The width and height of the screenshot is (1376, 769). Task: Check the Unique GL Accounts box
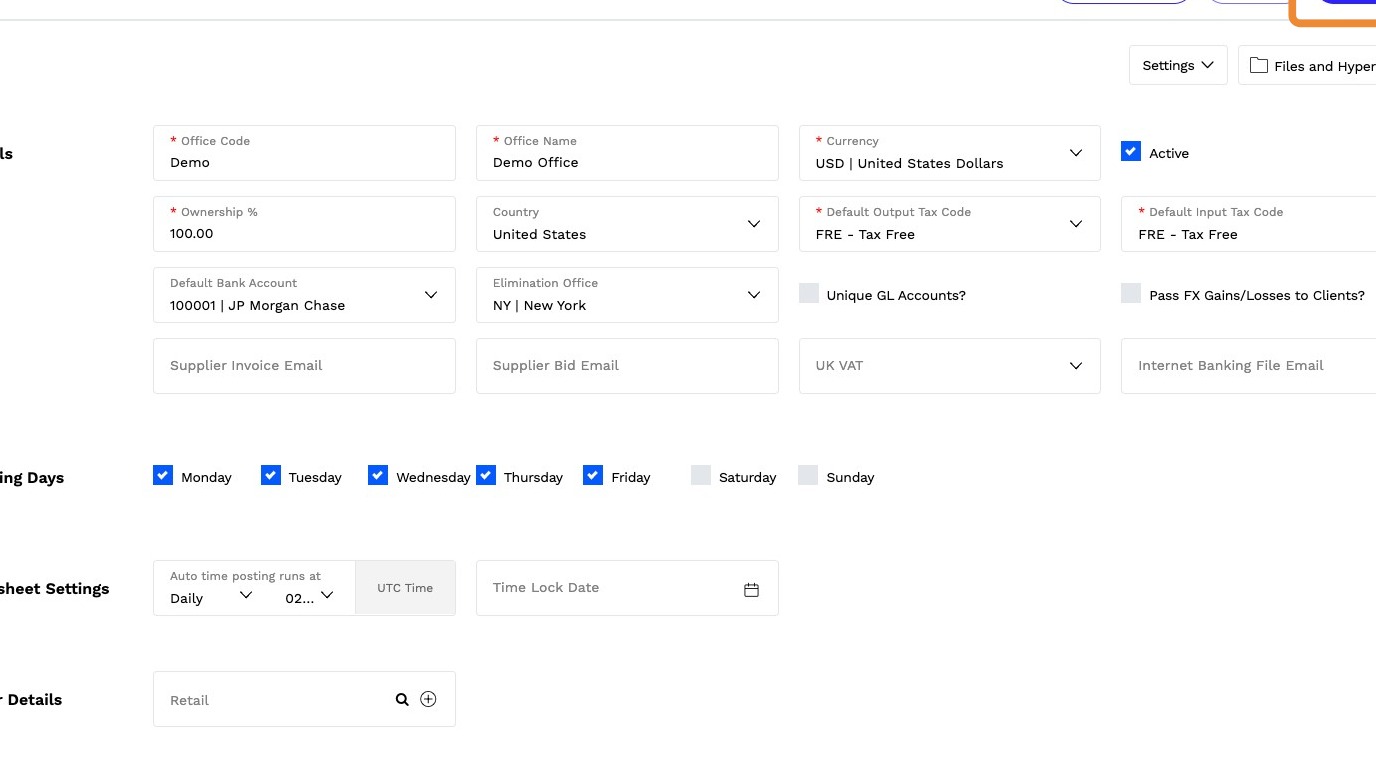tap(809, 294)
